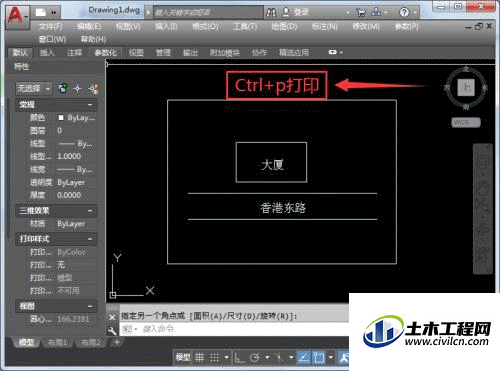
Task: Switch to the 默认 ribbon tab
Action: [20, 52]
